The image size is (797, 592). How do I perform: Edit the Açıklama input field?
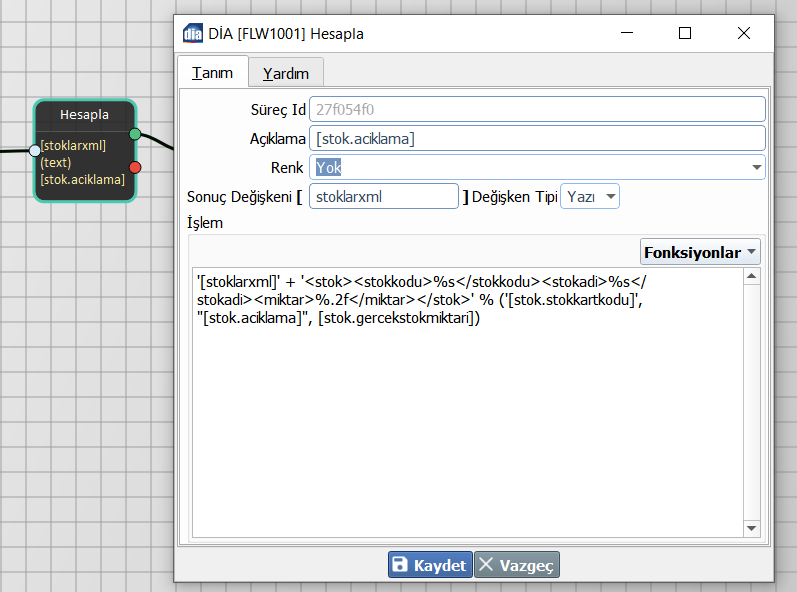coord(537,139)
